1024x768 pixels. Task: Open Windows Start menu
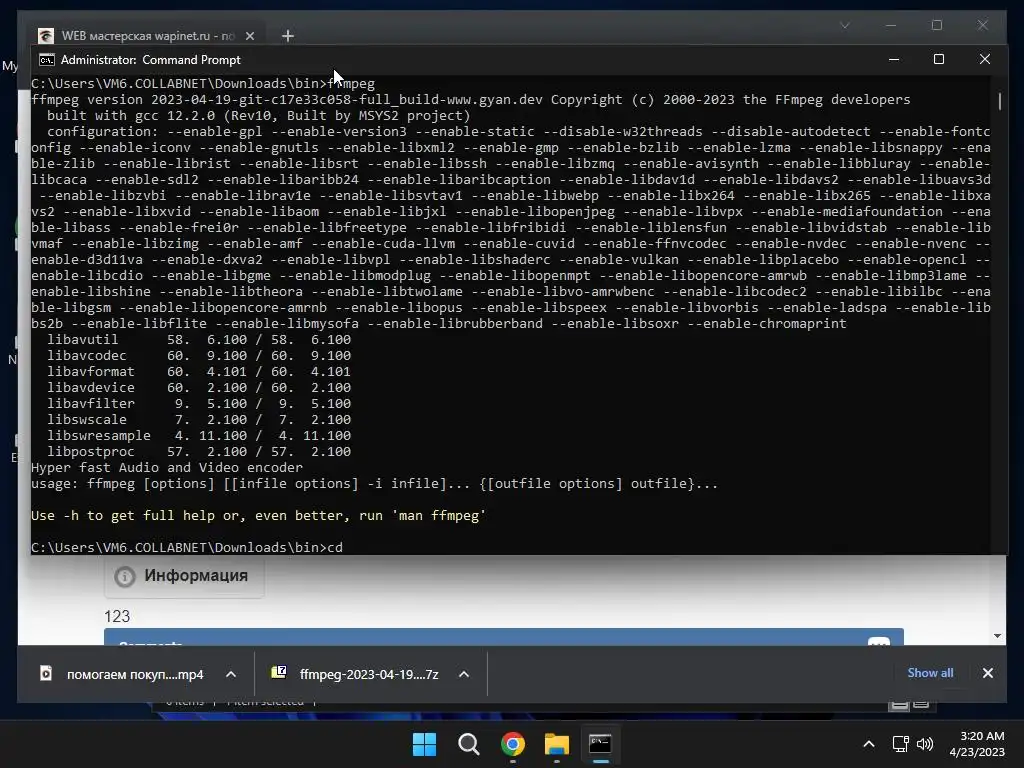424,744
